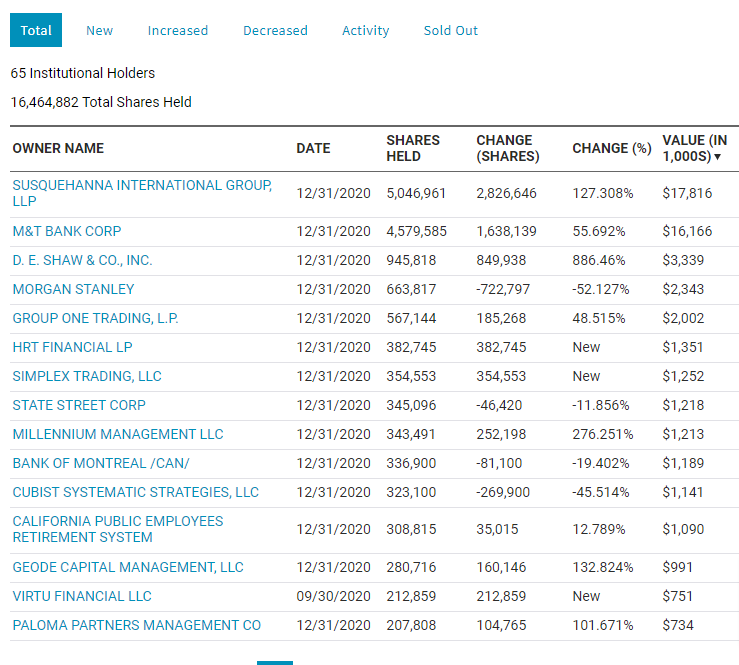Image resolution: width=739 pixels, height=665 pixels.
Task: Open D. E. Shaw & Co., Inc. link
Action: click(82, 260)
